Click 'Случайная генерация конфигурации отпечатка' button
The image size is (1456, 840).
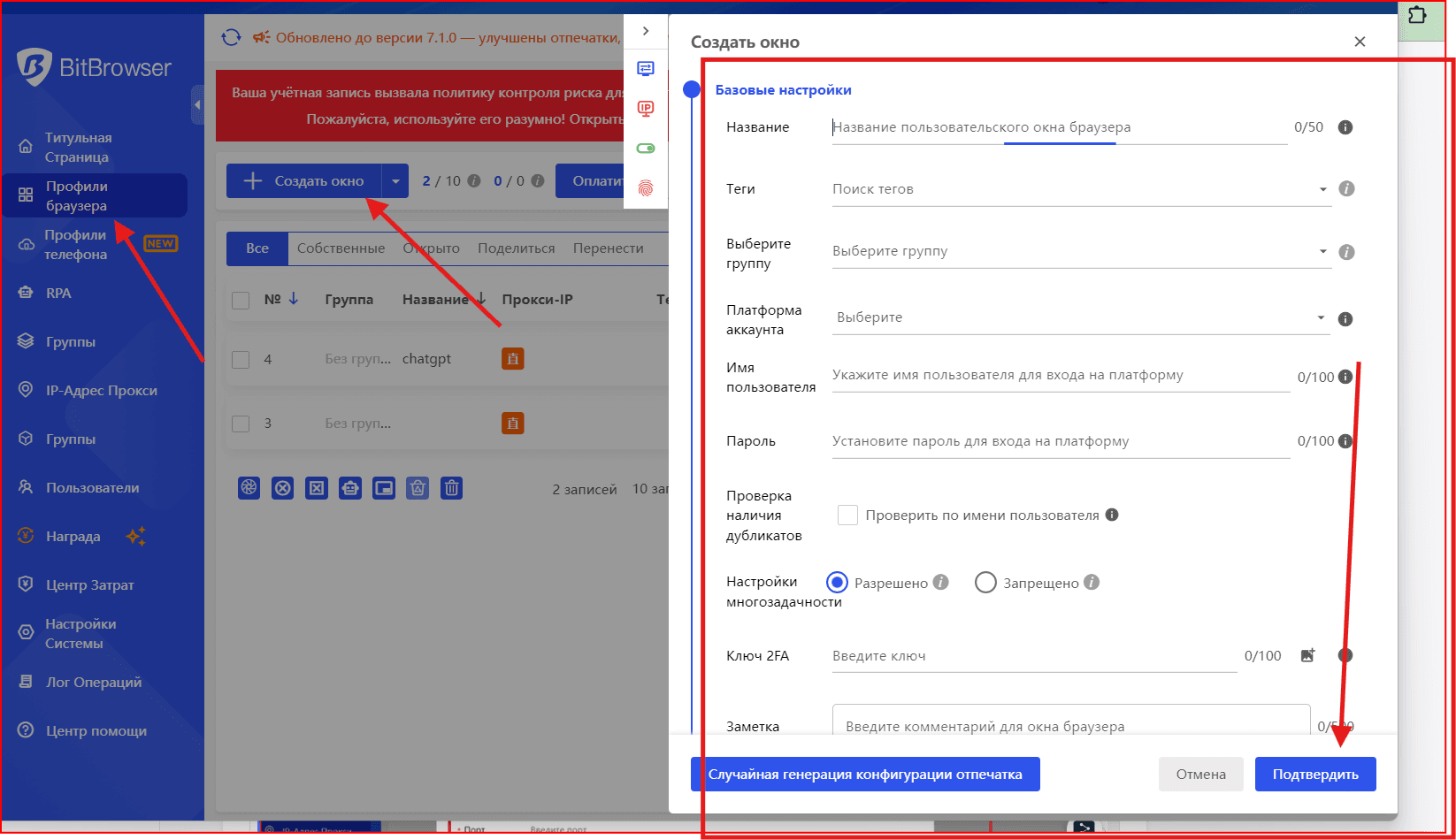[864, 775]
